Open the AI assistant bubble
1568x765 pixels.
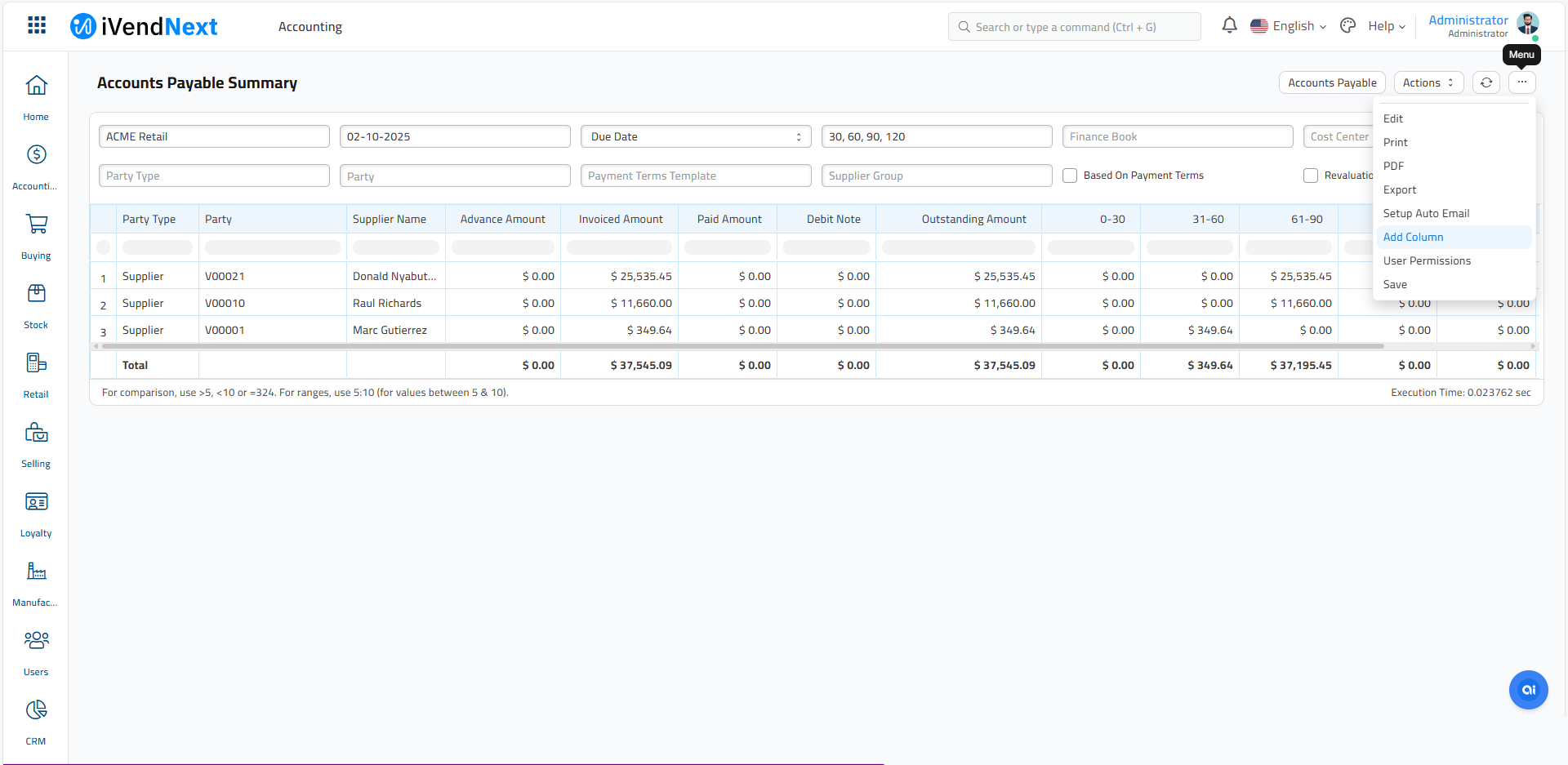1528,690
